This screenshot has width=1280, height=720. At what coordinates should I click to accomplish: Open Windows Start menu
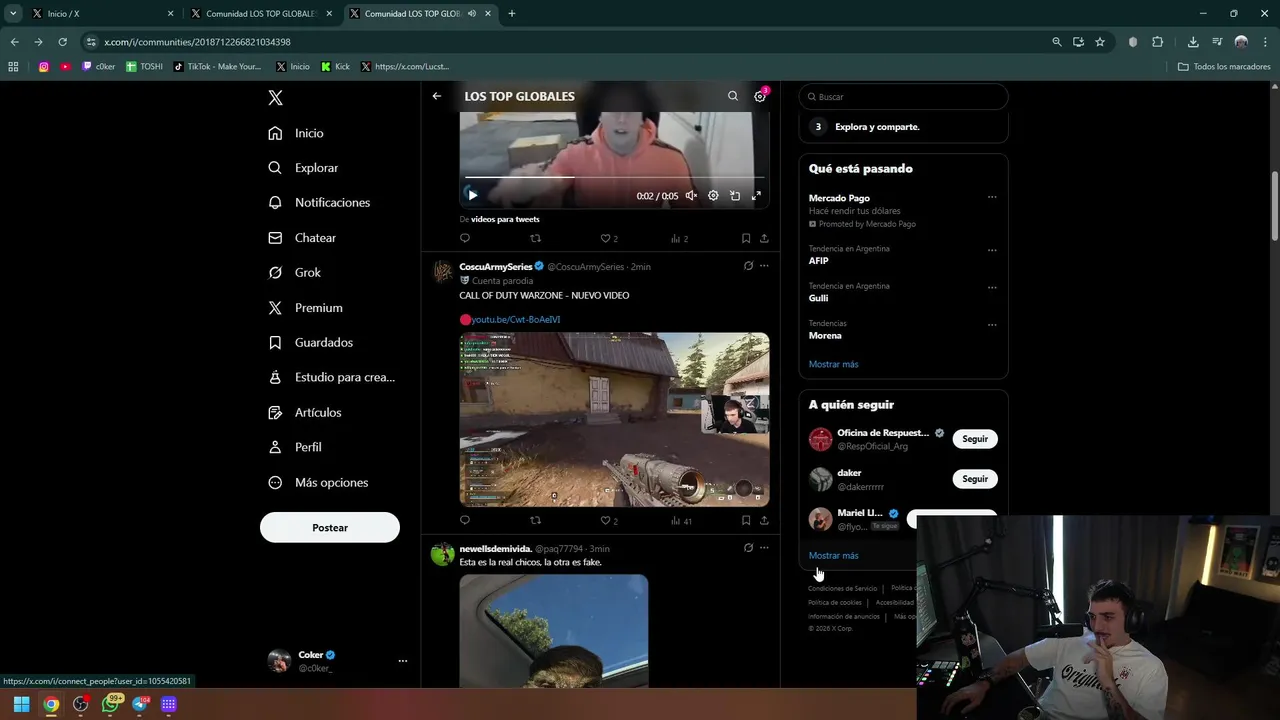21,704
